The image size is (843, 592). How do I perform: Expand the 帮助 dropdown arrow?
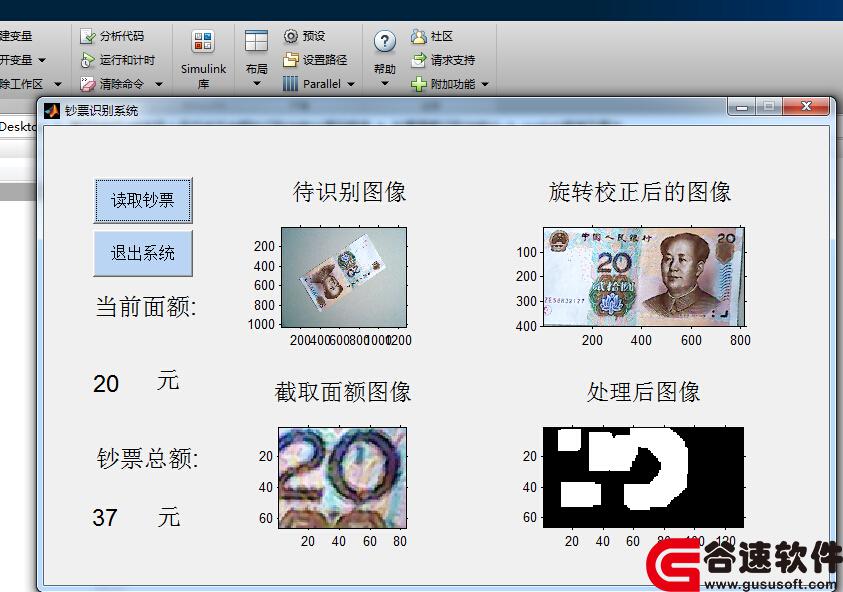[x=384, y=83]
